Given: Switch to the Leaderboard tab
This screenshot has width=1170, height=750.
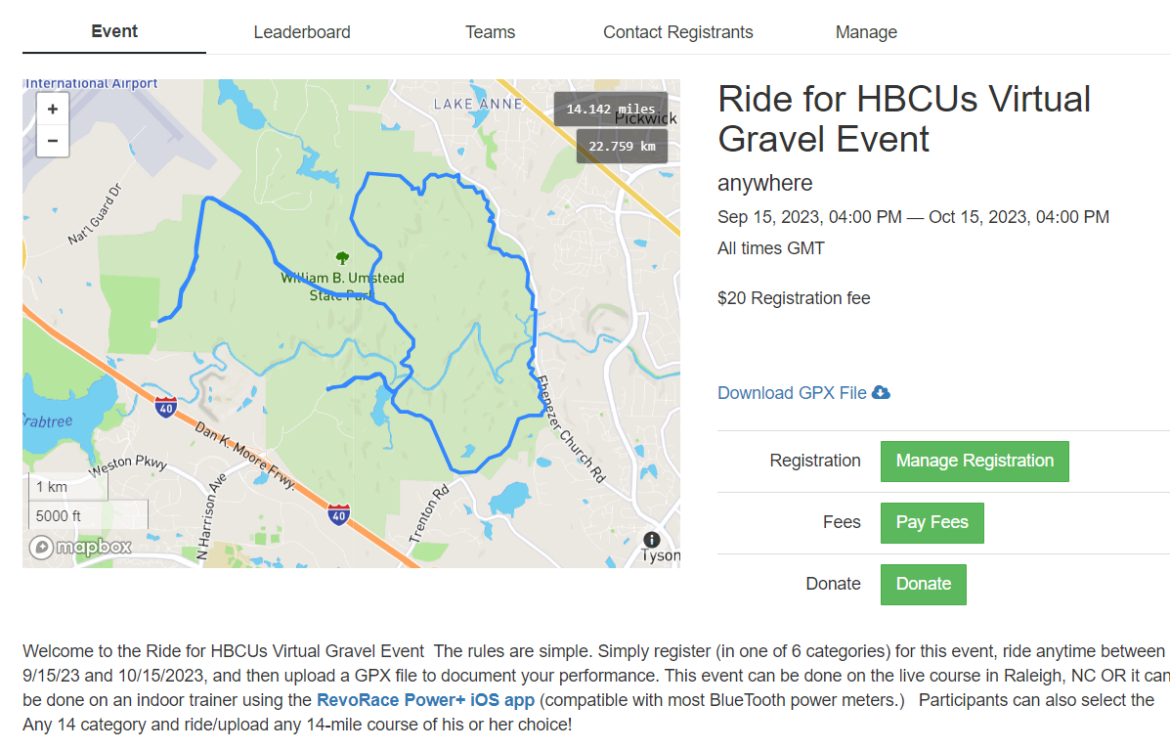Looking at the screenshot, I should click(302, 32).
